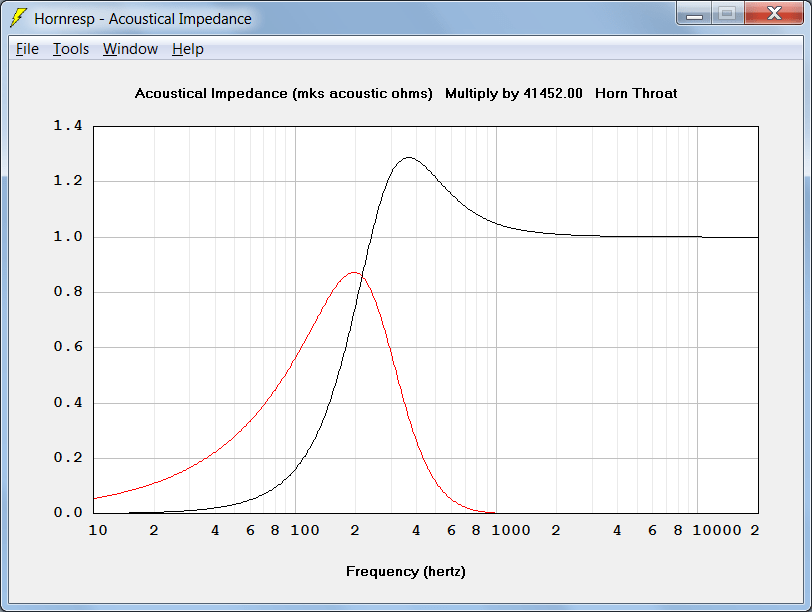
Task: Click the 1.4 y-axis label
Action: pos(68,125)
